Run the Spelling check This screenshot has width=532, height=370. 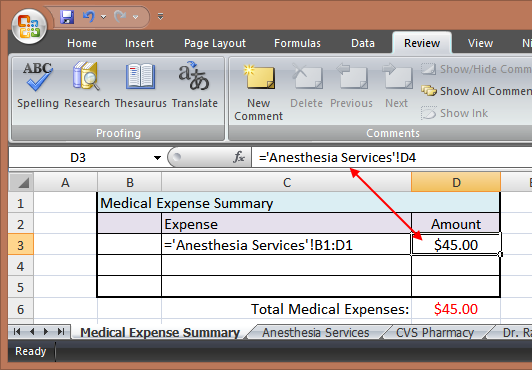tap(38, 85)
